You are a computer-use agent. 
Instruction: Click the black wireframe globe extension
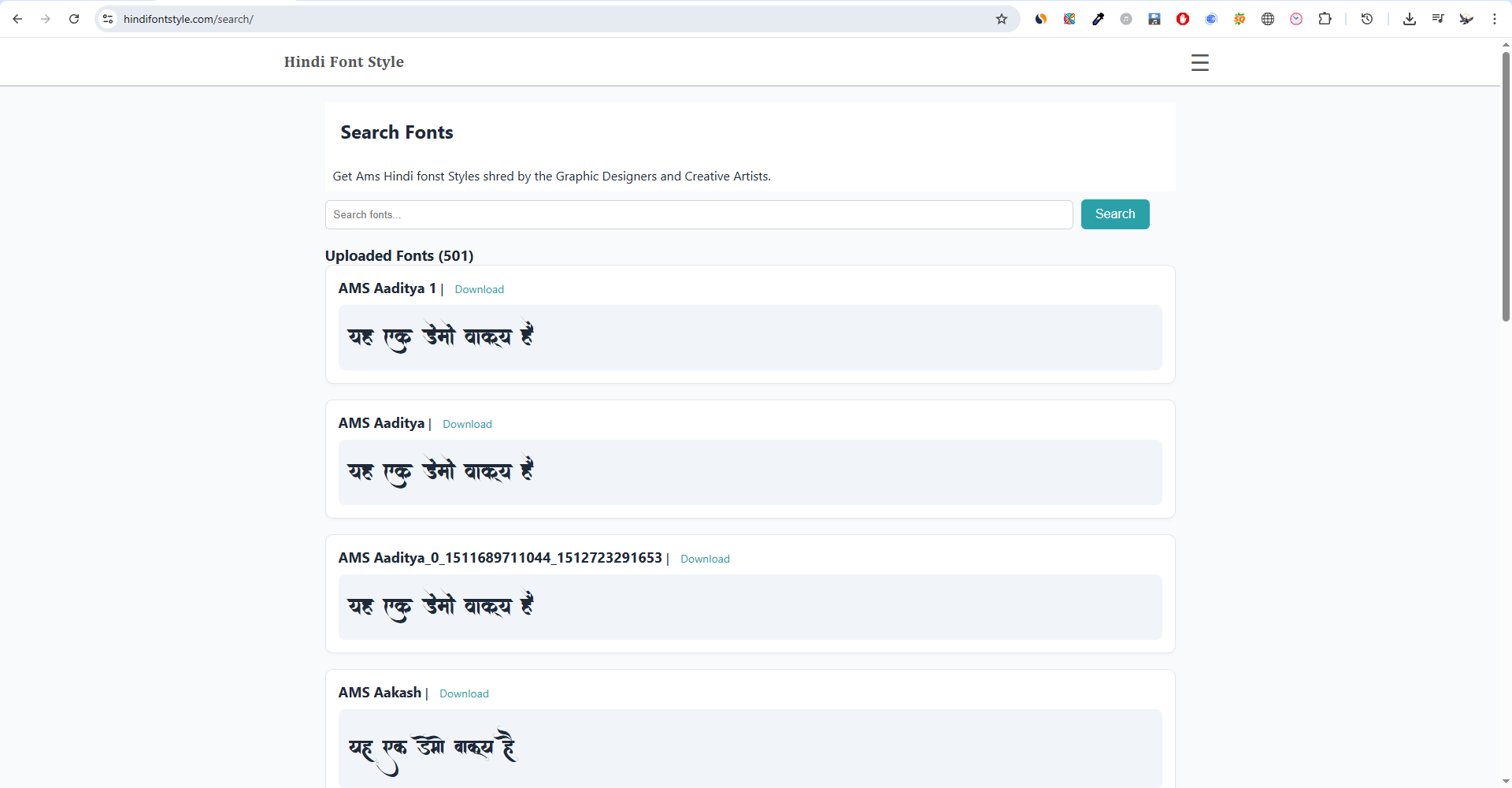tap(1268, 19)
